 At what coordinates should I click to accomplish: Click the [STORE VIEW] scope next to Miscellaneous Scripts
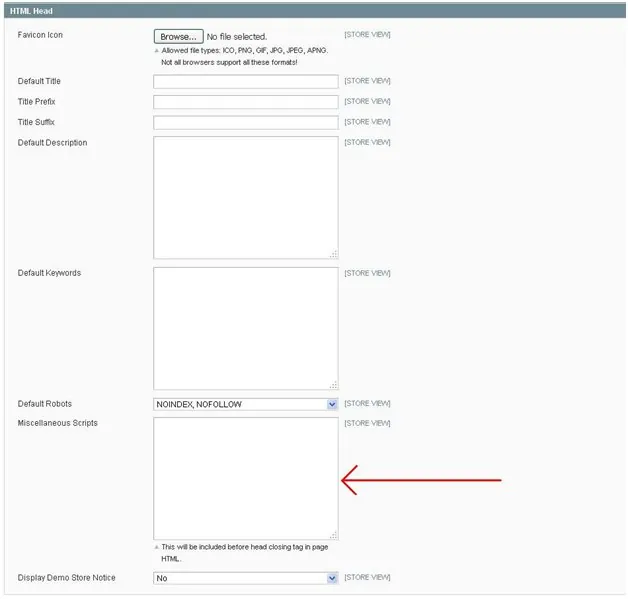point(367,424)
